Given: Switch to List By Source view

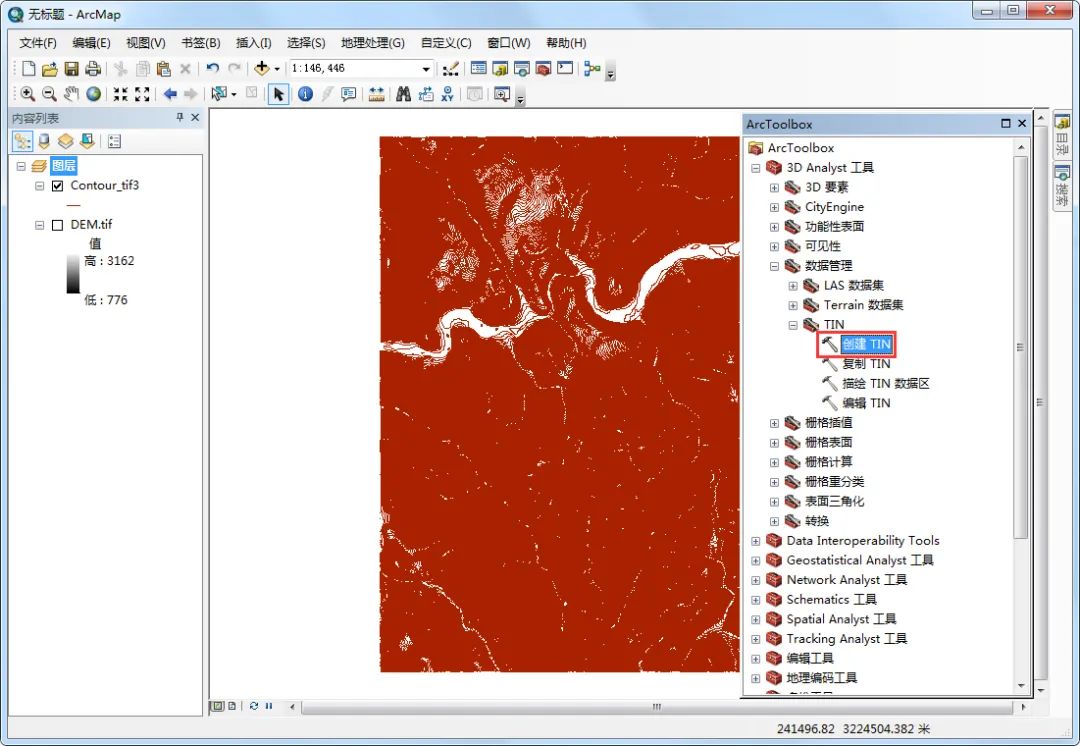Looking at the screenshot, I should 44,141.
